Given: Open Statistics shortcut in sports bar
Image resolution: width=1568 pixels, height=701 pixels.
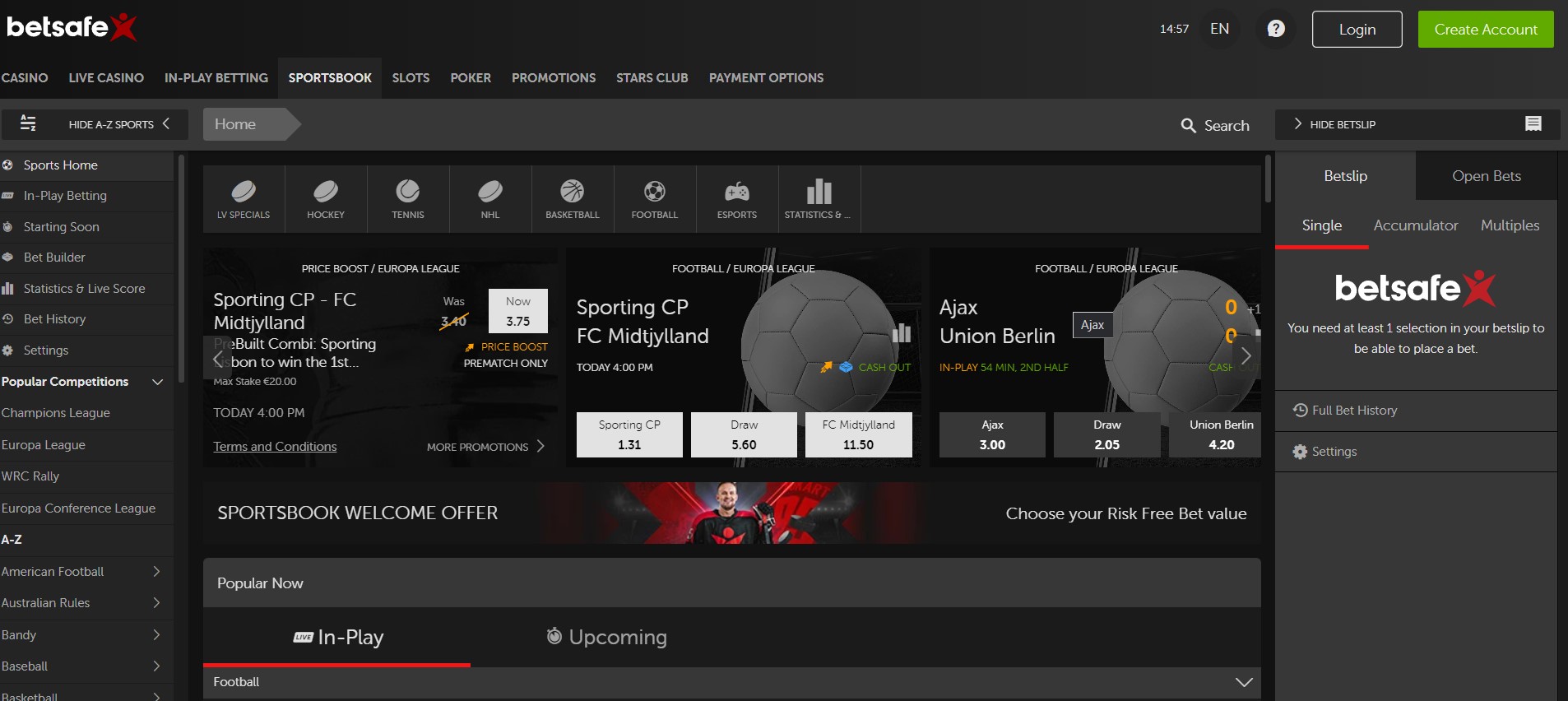Looking at the screenshot, I should [819, 199].
